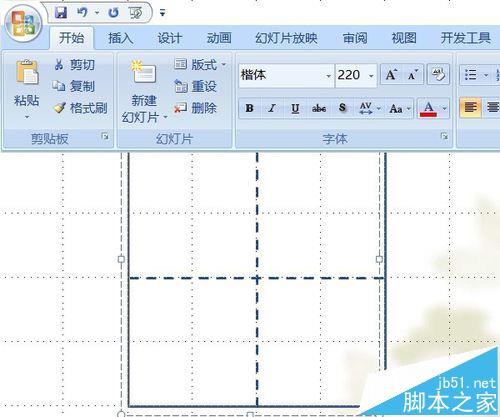The height and width of the screenshot is (417, 500).
Task: Redo the last action
Action: 113,13
